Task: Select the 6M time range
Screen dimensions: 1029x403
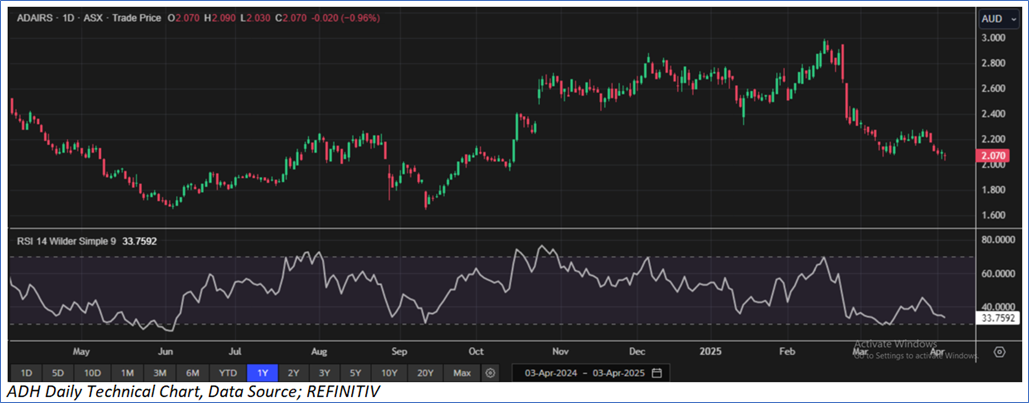Action: click(192, 373)
